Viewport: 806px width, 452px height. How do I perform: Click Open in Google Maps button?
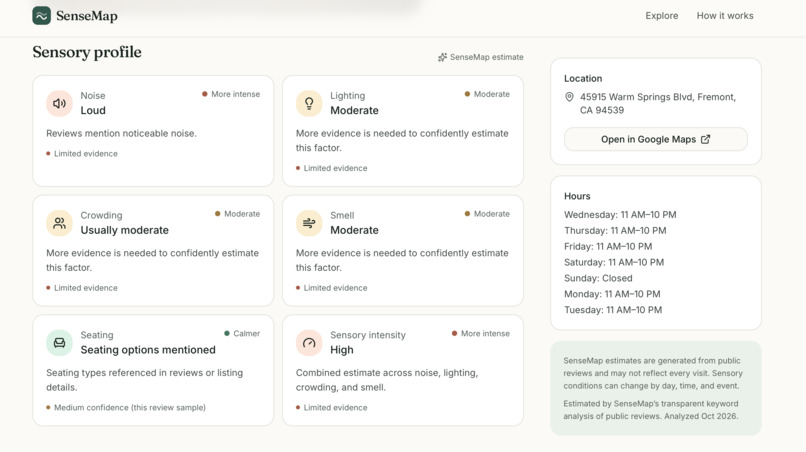coord(655,139)
